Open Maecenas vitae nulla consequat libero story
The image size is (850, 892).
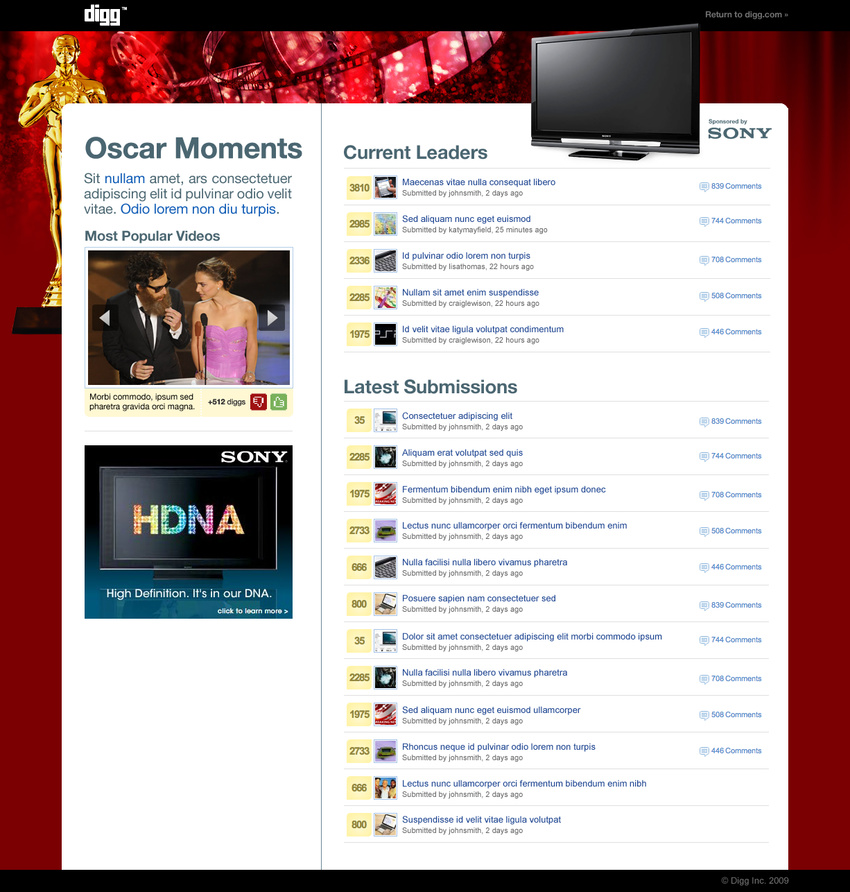point(478,182)
